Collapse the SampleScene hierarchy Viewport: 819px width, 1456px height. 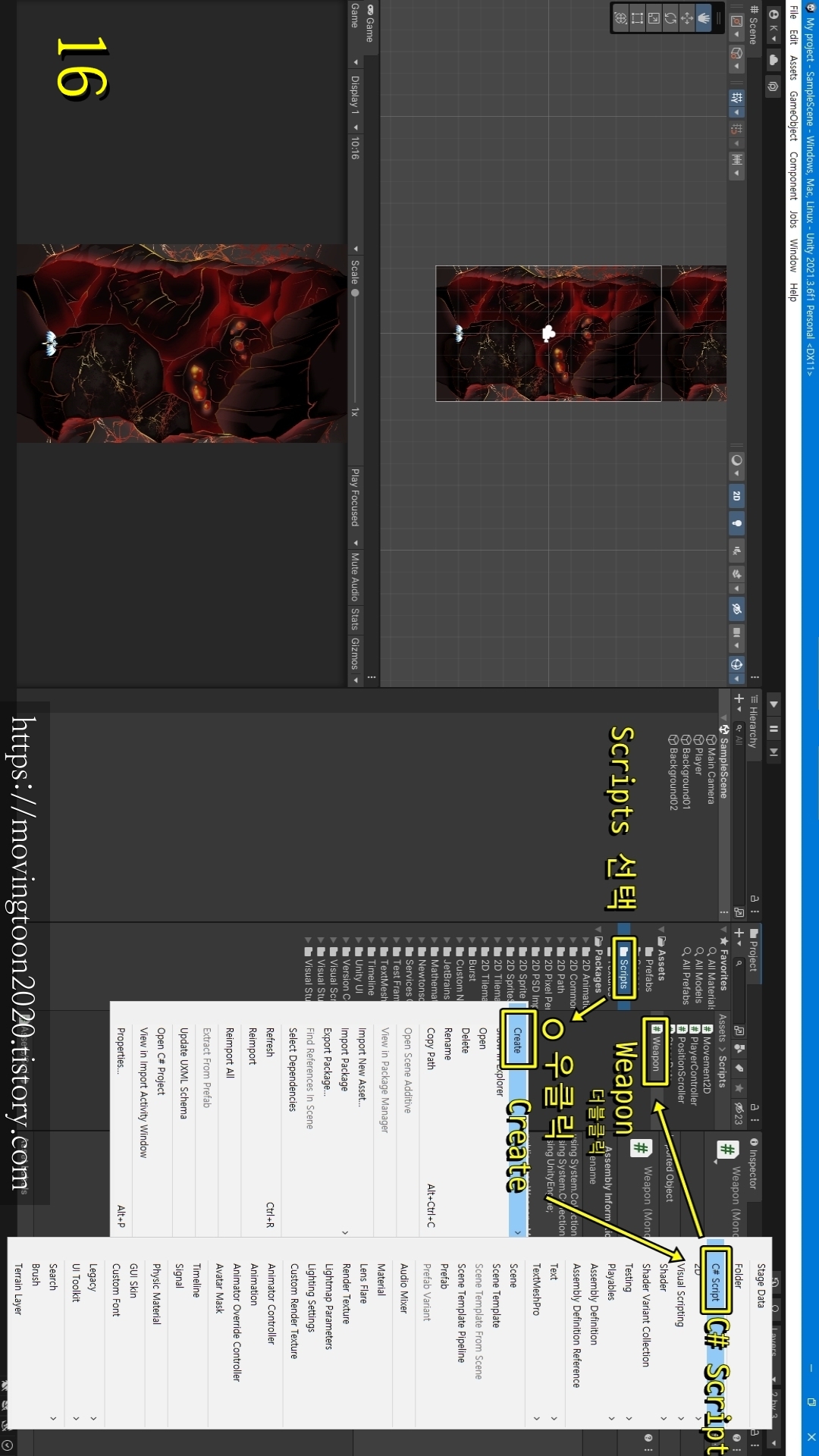(x=723, y=718)
